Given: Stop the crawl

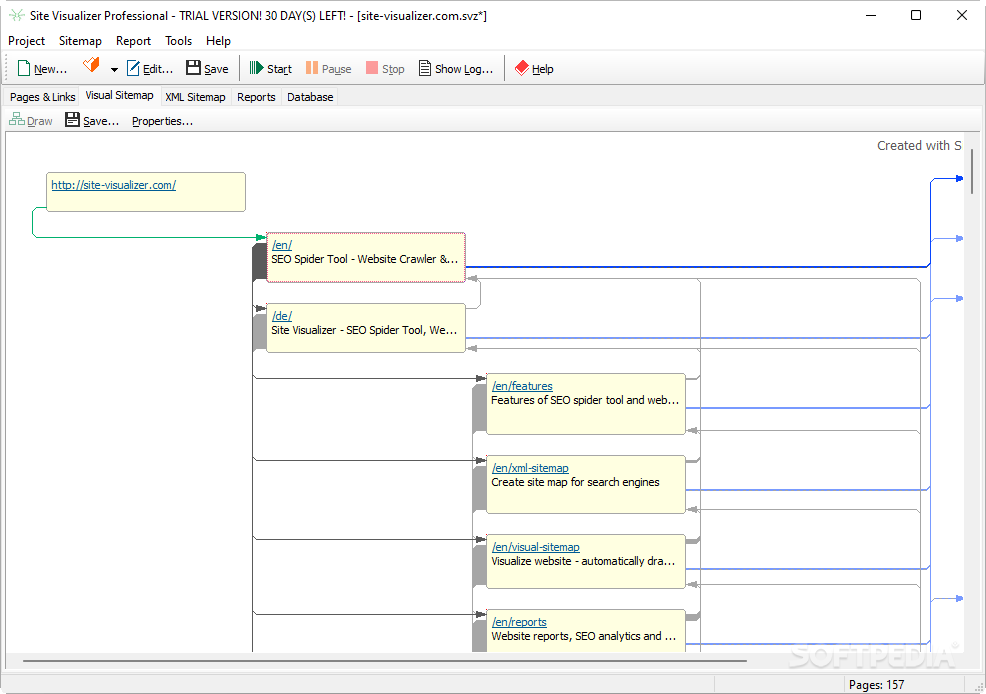Looking at the screenshot, I should [x=385, y=69].
